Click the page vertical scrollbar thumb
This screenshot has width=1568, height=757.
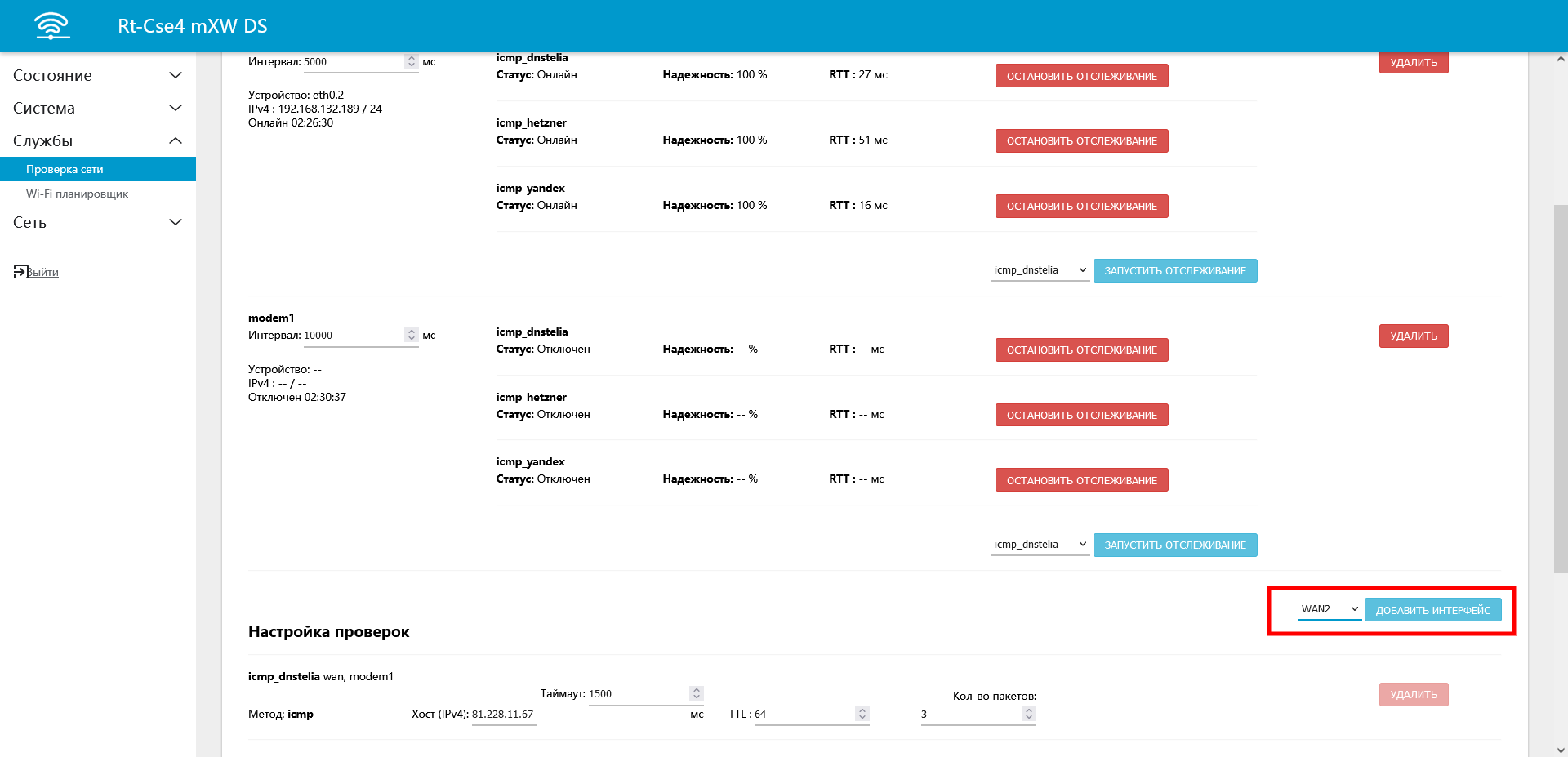[x=1560, y=388]
